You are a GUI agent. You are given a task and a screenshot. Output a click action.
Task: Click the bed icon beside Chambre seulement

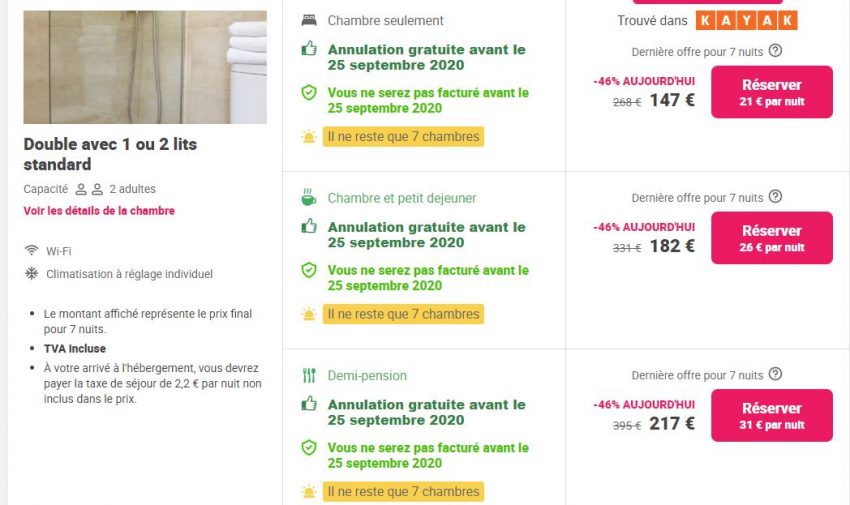pyautogui.click(x=309, y=20)
